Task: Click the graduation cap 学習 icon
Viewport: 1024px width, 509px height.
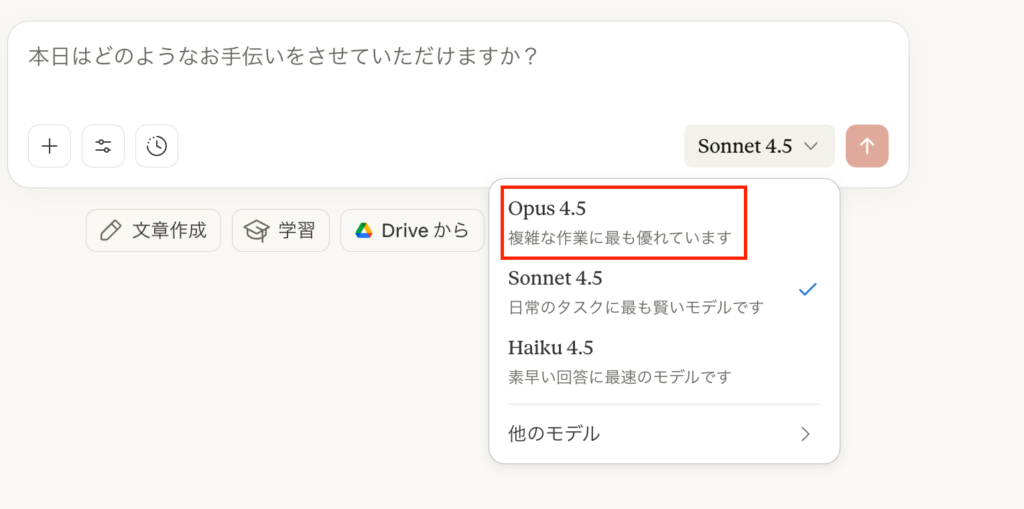Action: point(257,231)
